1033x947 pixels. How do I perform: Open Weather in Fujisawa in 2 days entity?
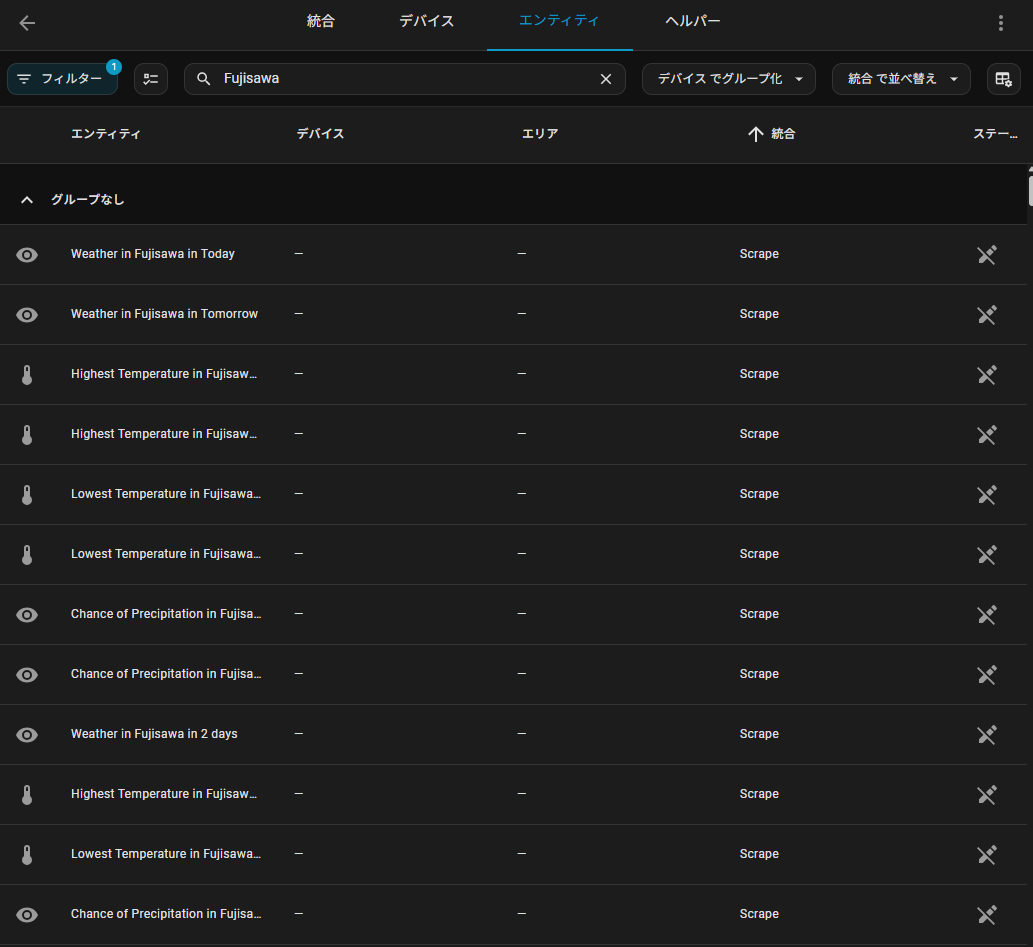click(154, 733)
